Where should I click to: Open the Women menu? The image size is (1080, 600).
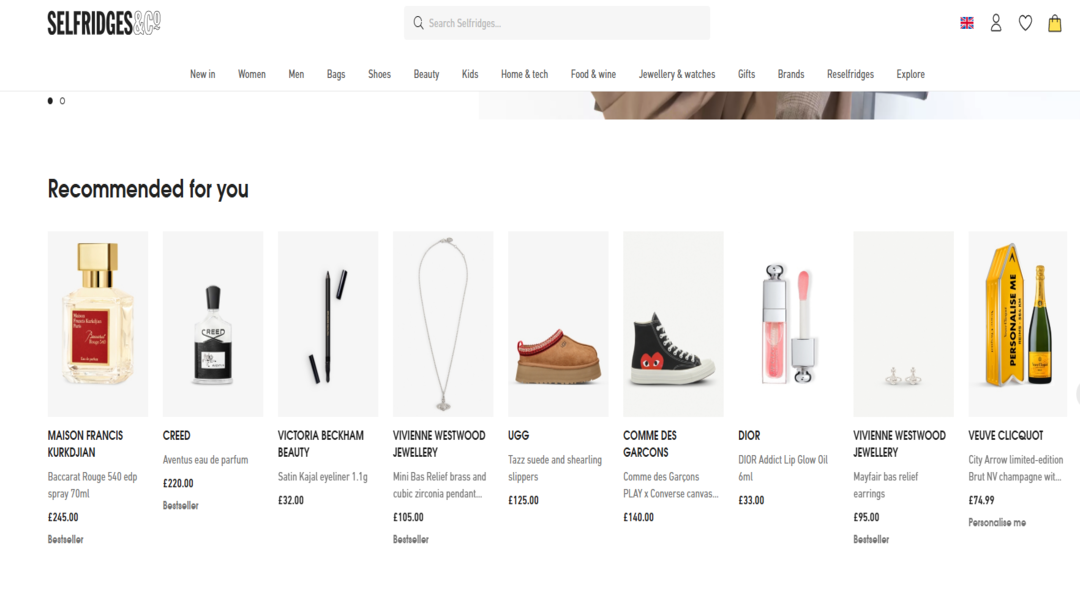(x=251, y=74)
